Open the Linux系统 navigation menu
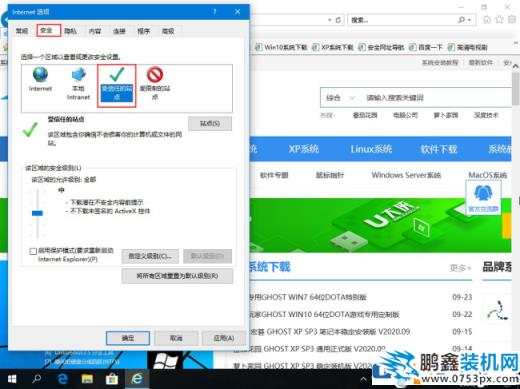 [371, 149]
